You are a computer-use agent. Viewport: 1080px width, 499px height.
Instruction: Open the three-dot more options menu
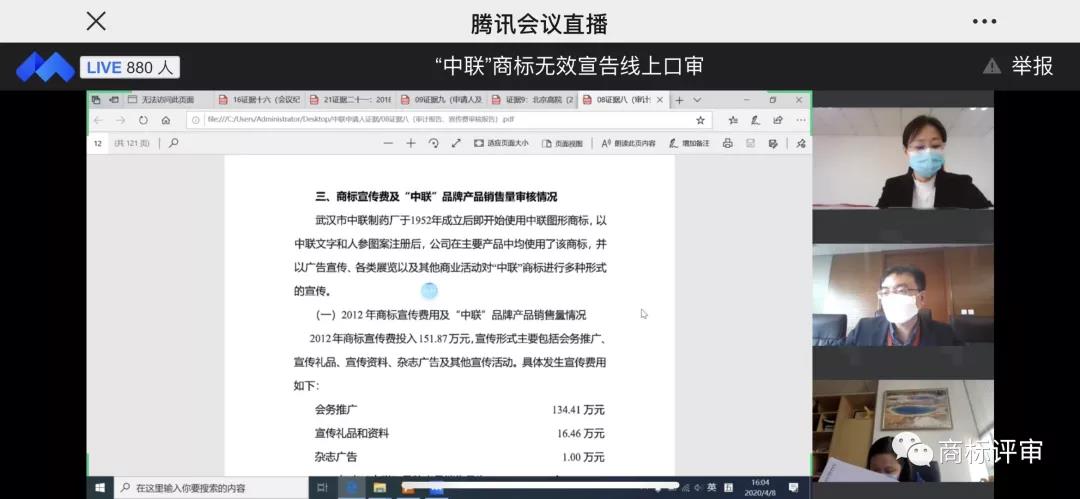tap(984, 21)
